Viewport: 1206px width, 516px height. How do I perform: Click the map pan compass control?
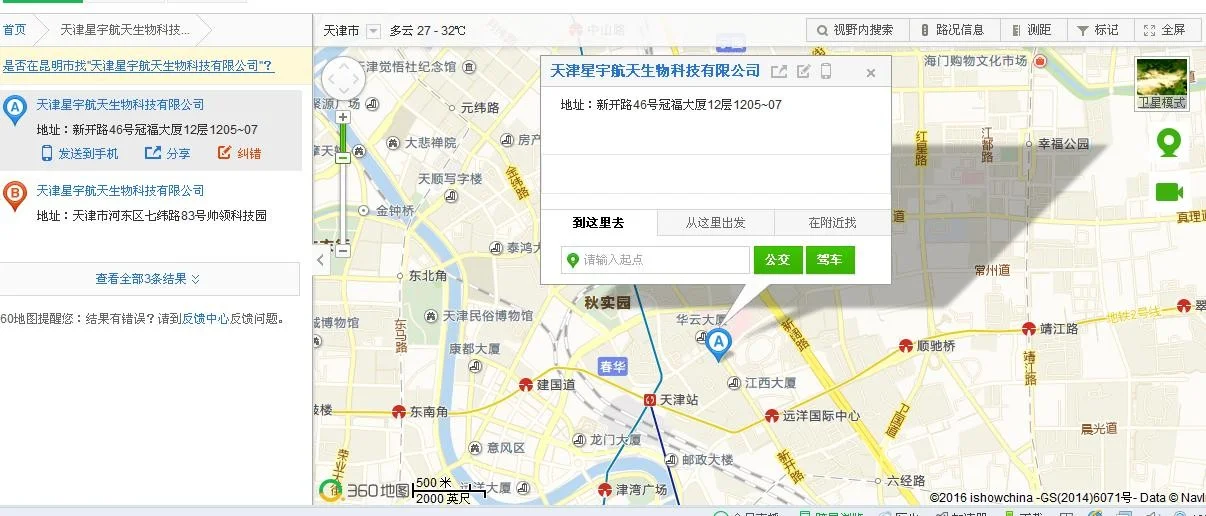pyautogui.click(x=345, y=81)
